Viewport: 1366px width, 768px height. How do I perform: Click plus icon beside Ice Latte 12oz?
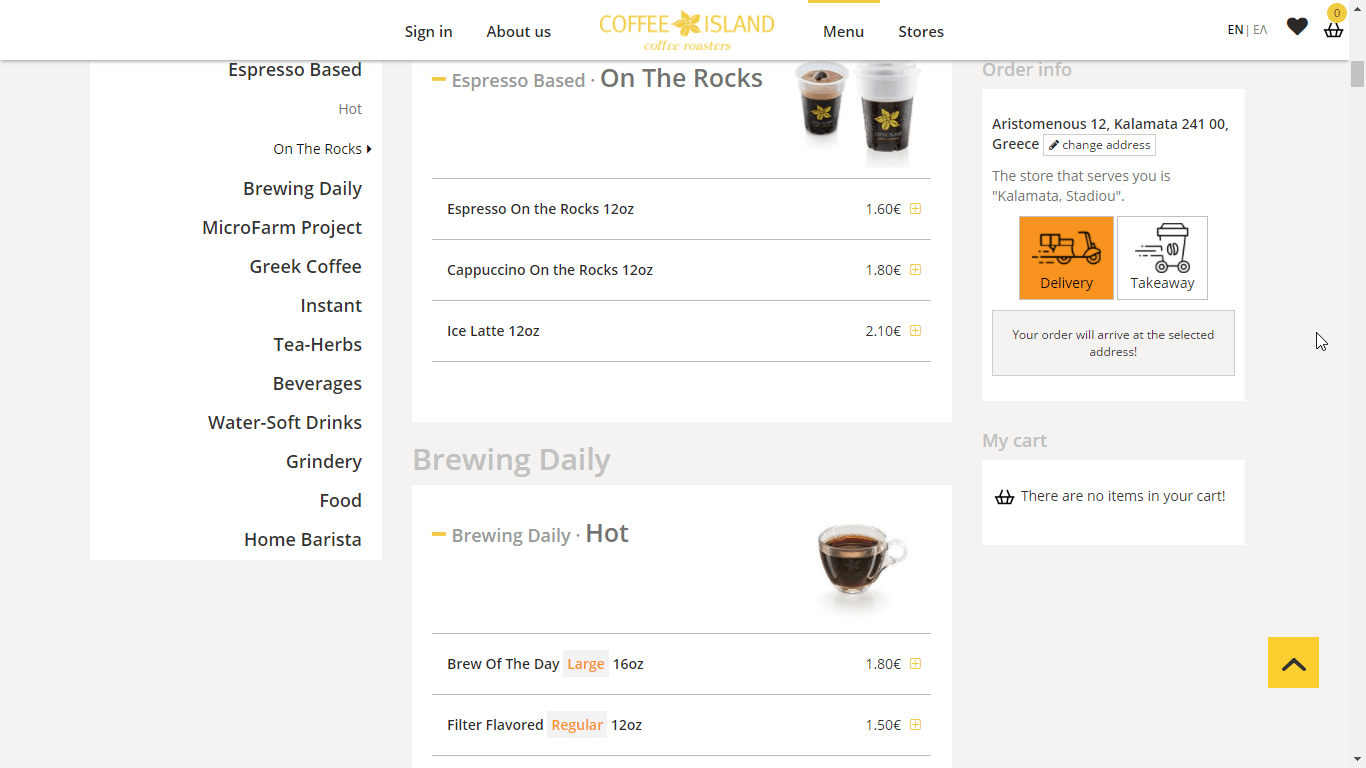(915, 331)
